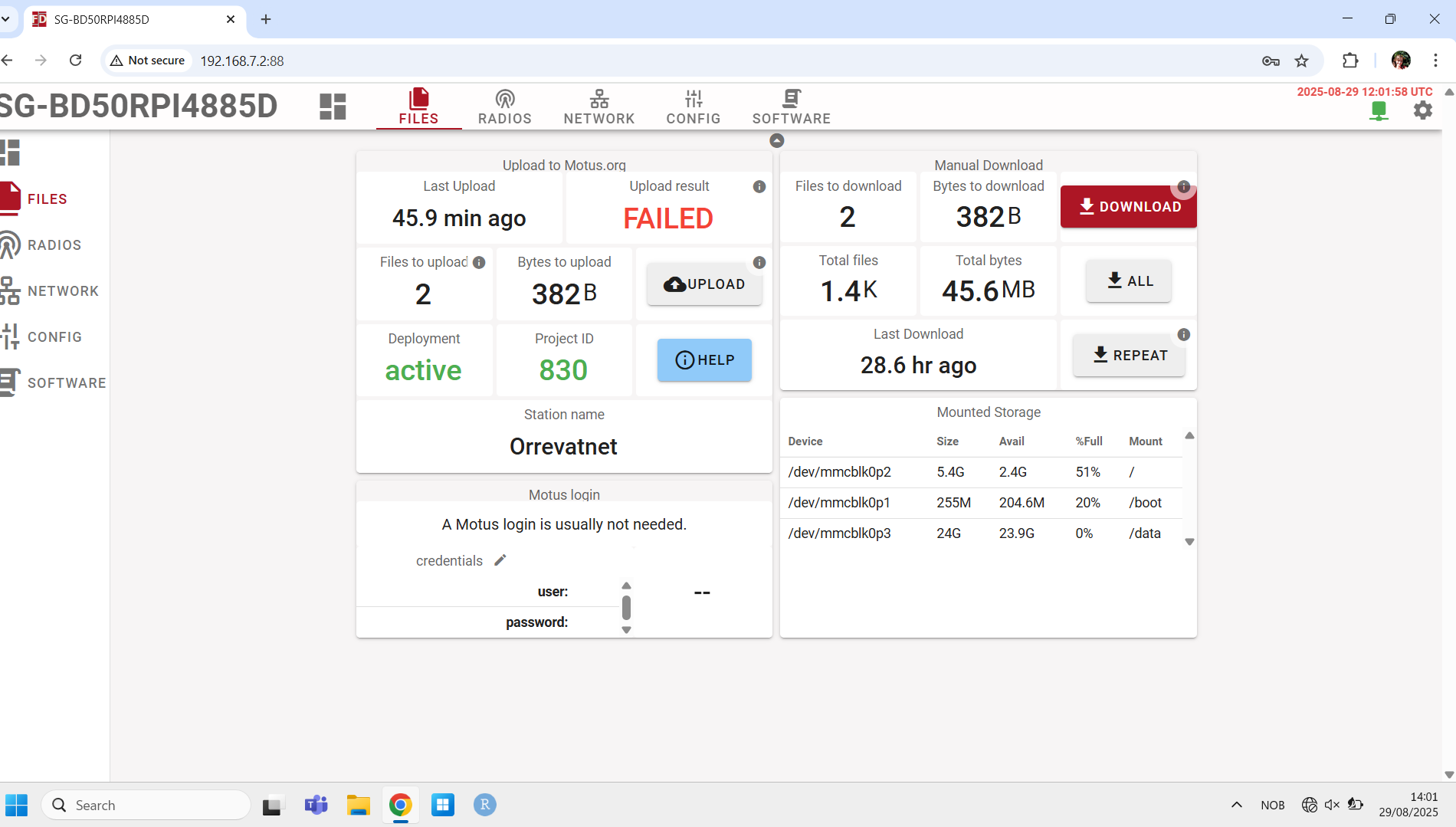Click the UPLOAD button

(x=704, y=284)
